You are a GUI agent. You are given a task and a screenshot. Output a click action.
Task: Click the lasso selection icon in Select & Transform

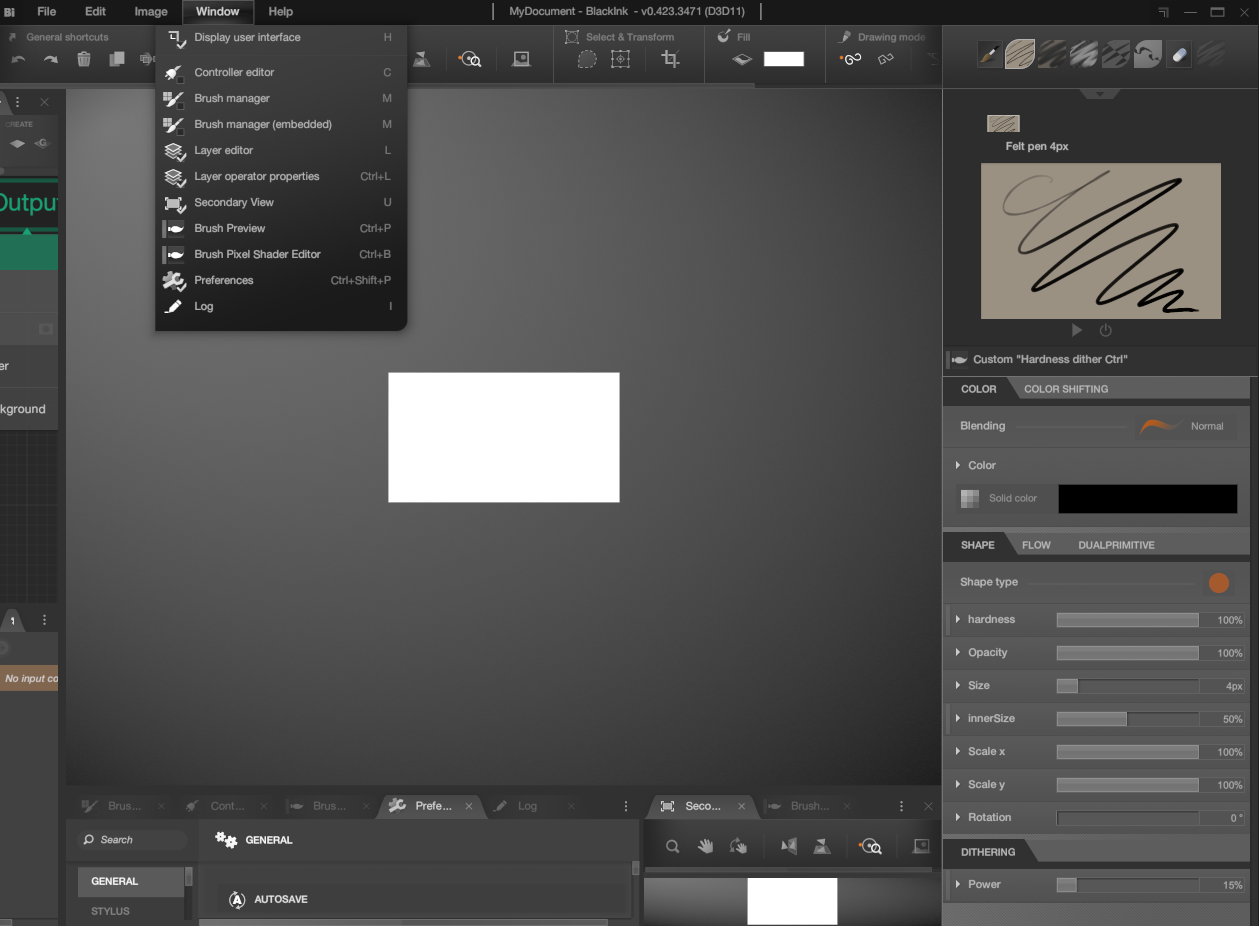point(587,60)
